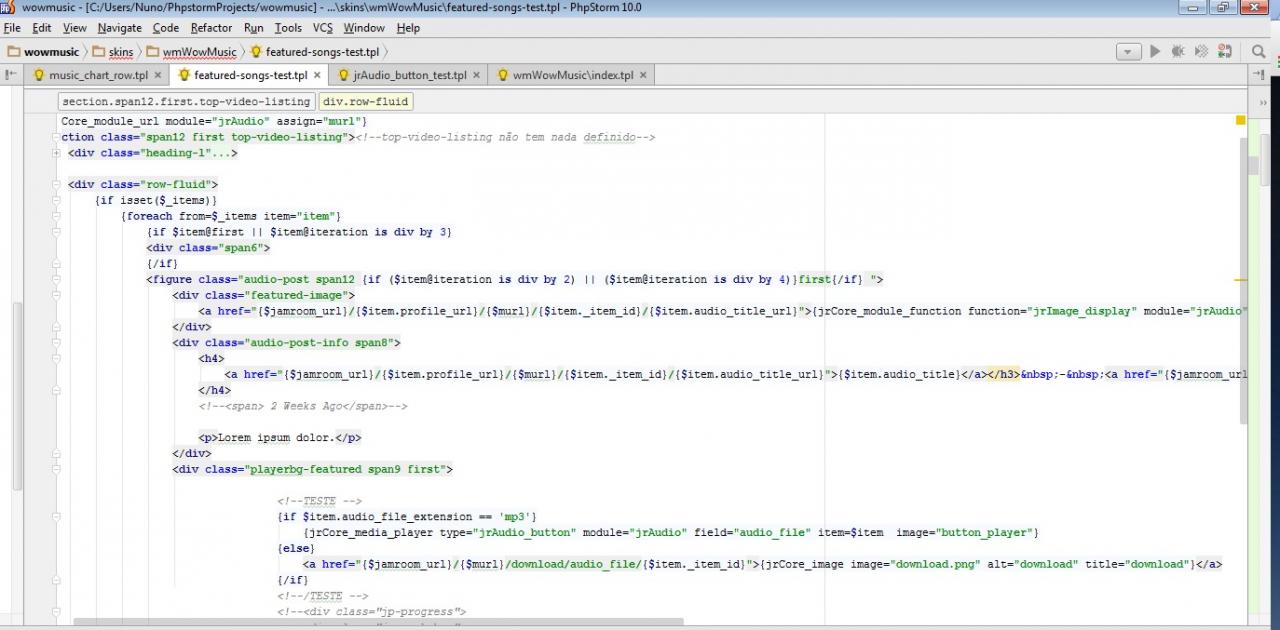Click the jp-progress commented div line
This screenshot has width=1280, height=630.
click(x=371, y=611)
